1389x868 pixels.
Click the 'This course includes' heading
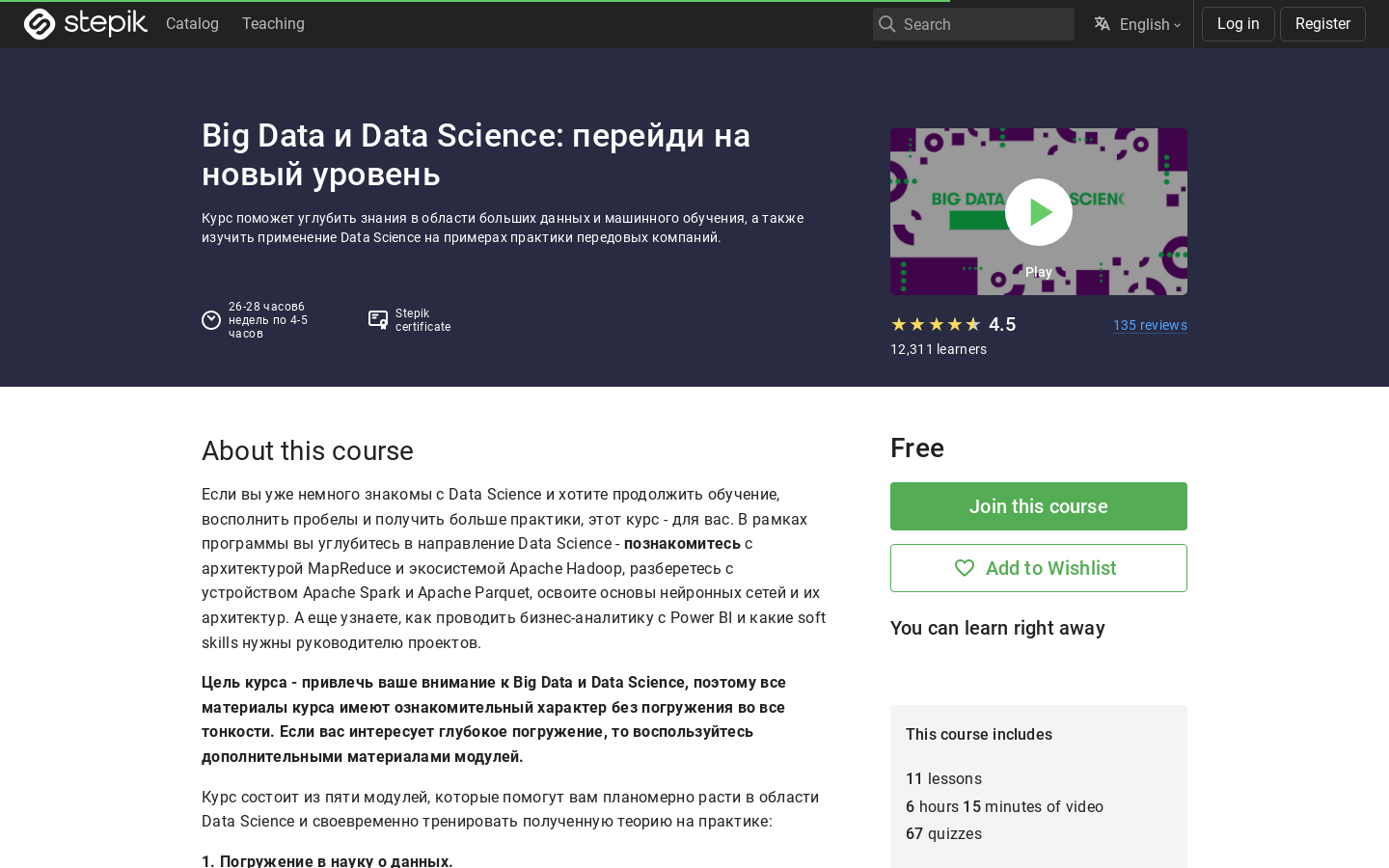[x=979, y=734]
